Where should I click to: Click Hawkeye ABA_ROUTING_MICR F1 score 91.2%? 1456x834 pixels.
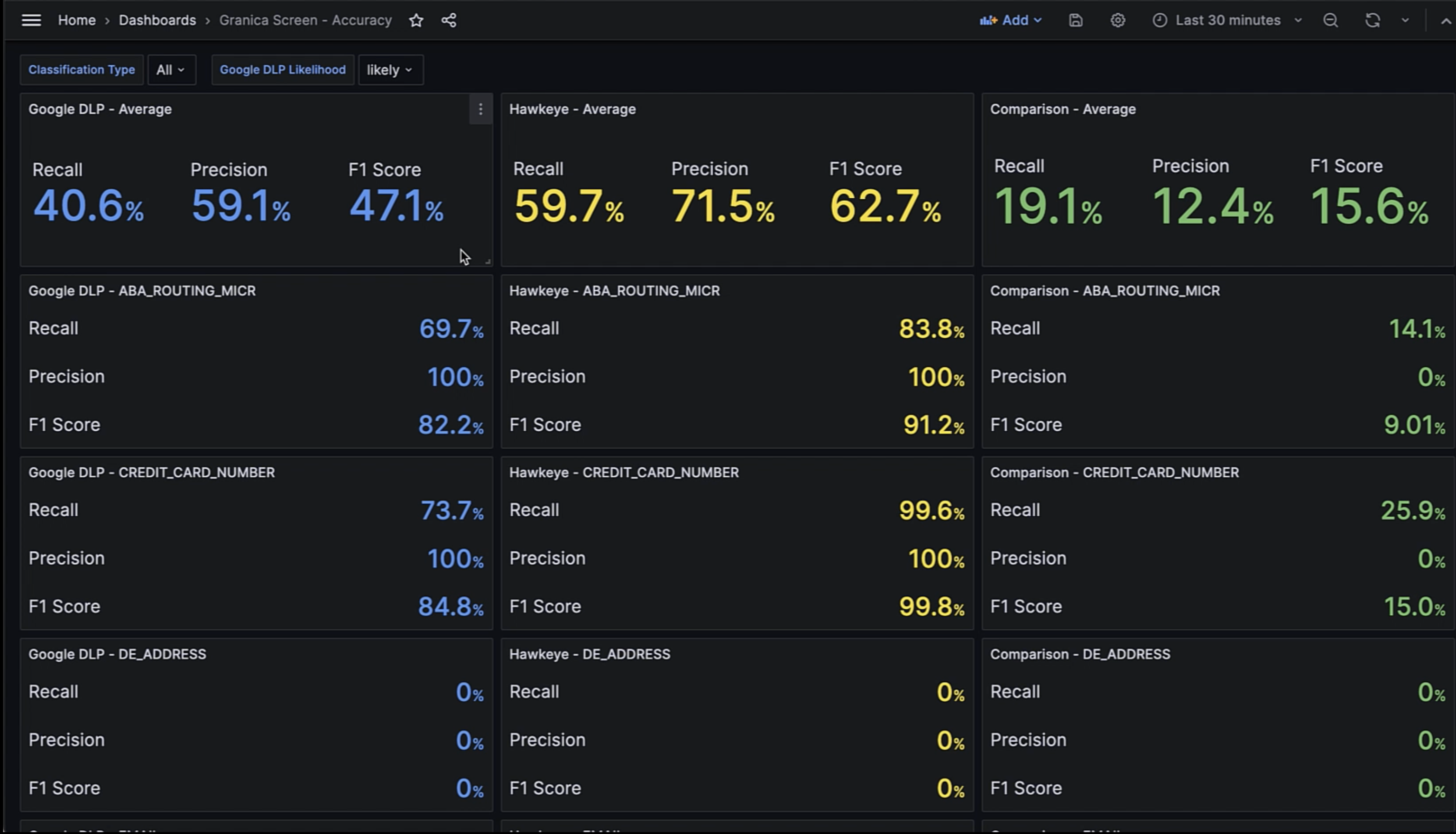[934, 425]
